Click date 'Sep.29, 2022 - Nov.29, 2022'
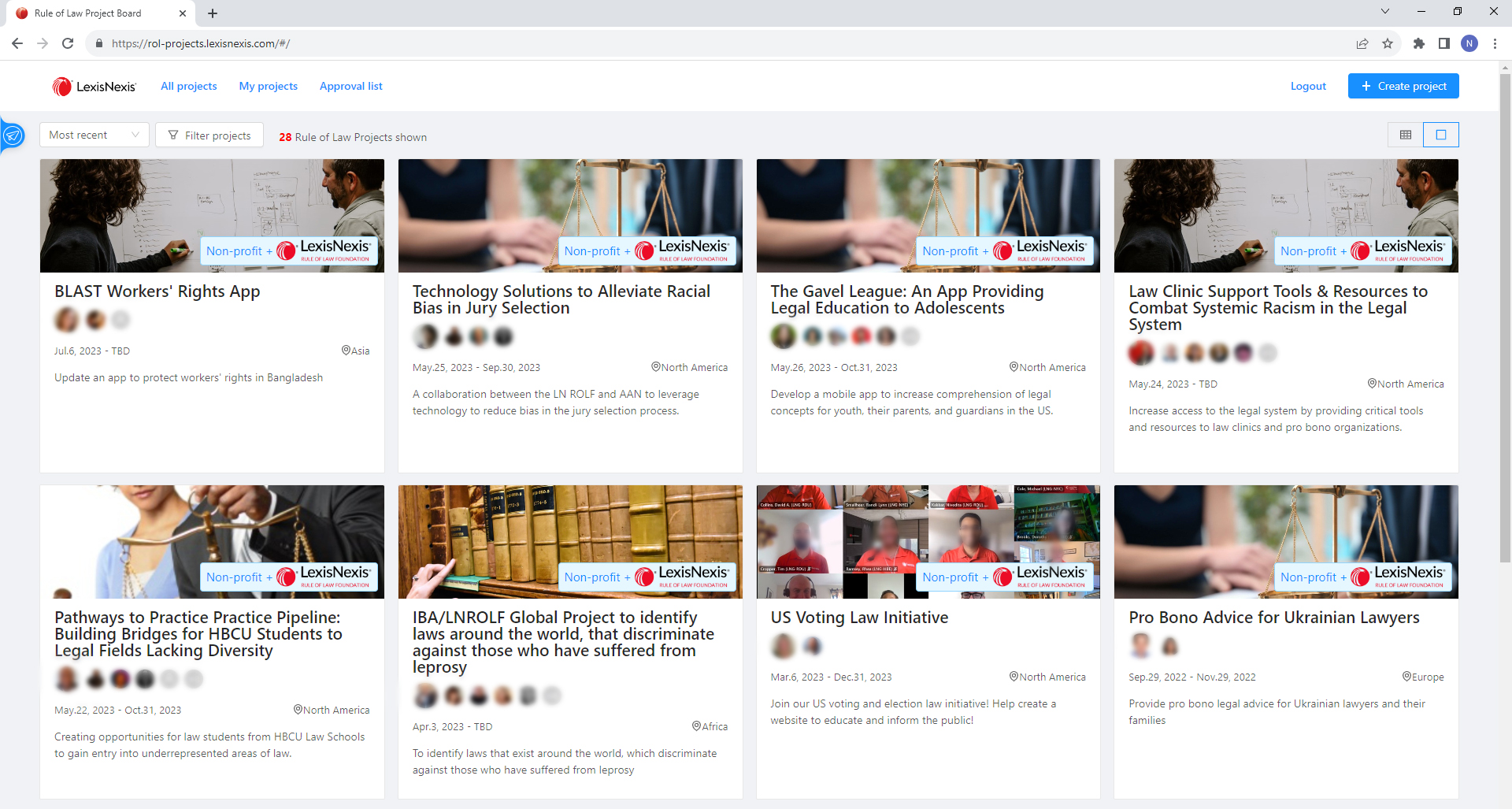Viewport: 1512px width, 809px height. pos(1192,677)
